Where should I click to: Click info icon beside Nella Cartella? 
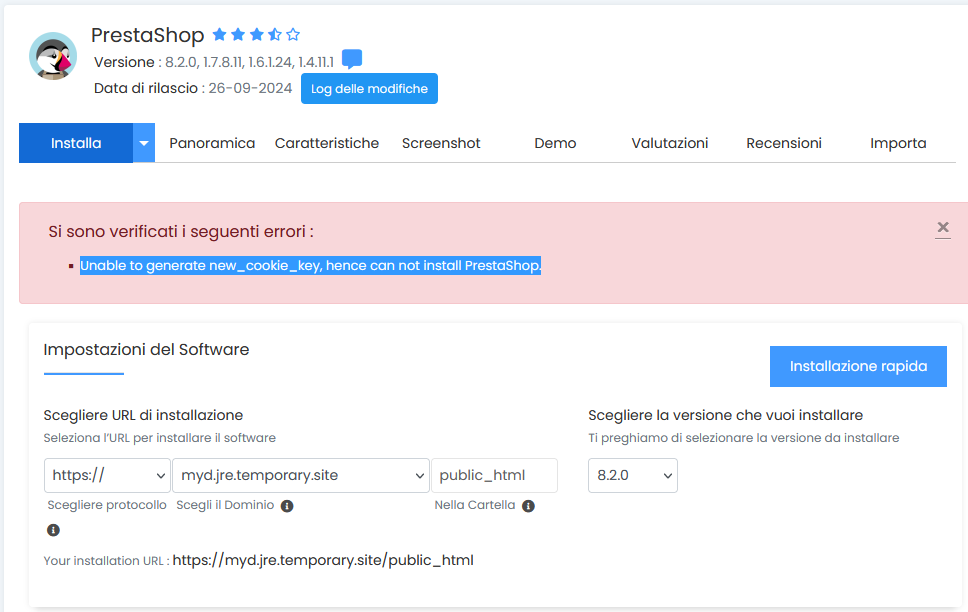pyautogui.click(x=528, y=506)
